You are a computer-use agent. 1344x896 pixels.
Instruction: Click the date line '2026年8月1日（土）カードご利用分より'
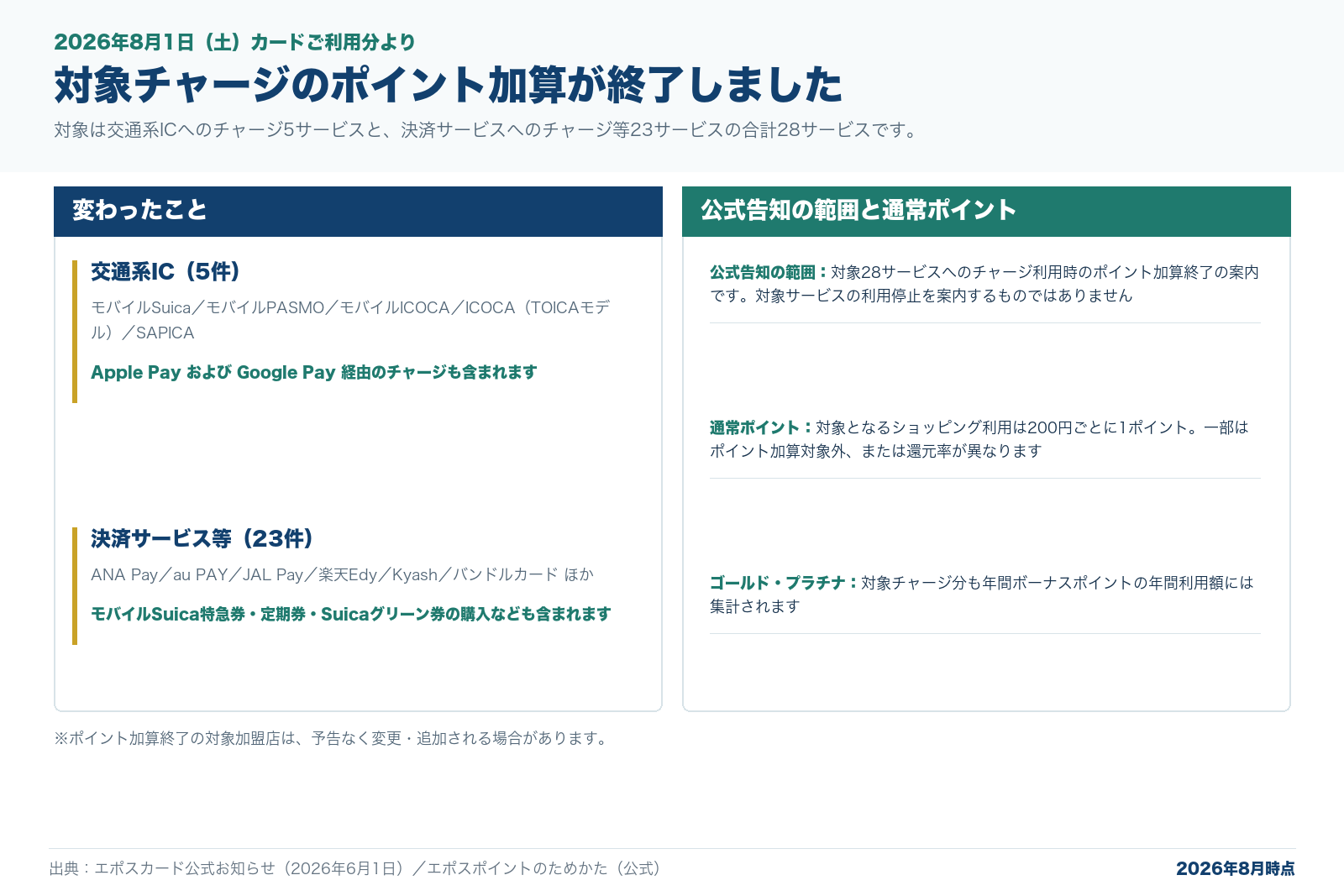pos(234,42)
